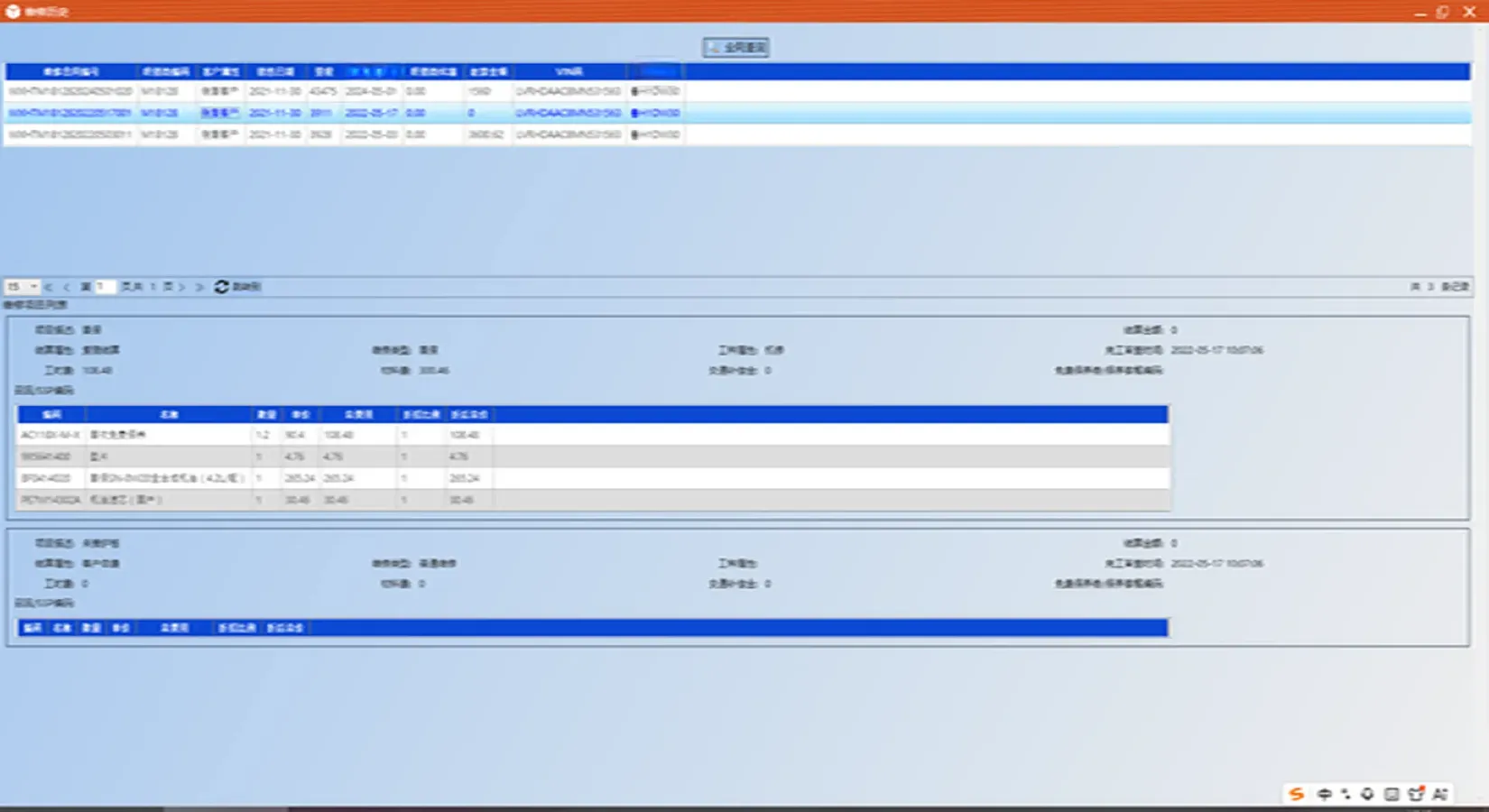Go to the last page arrow
Screen dimensions: 1489x812
coord(199,287)
